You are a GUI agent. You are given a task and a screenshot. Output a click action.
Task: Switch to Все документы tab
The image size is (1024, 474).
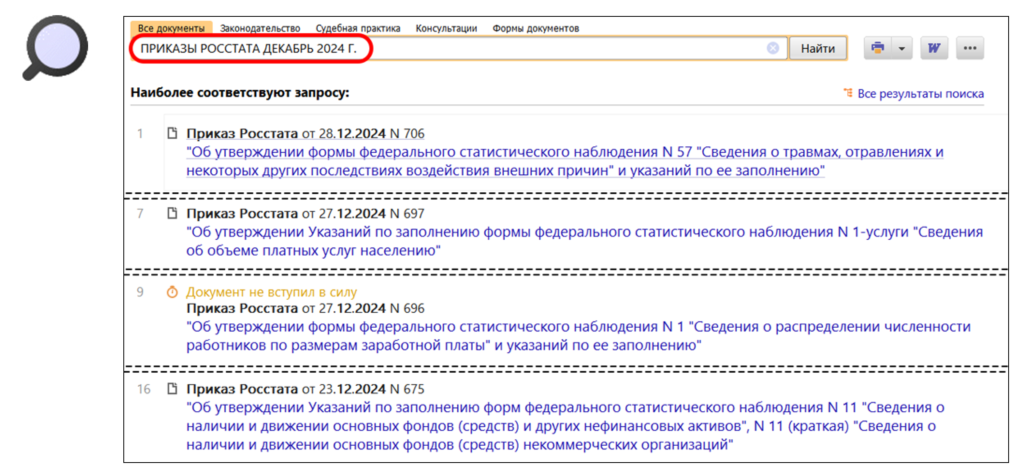(172, 28)
